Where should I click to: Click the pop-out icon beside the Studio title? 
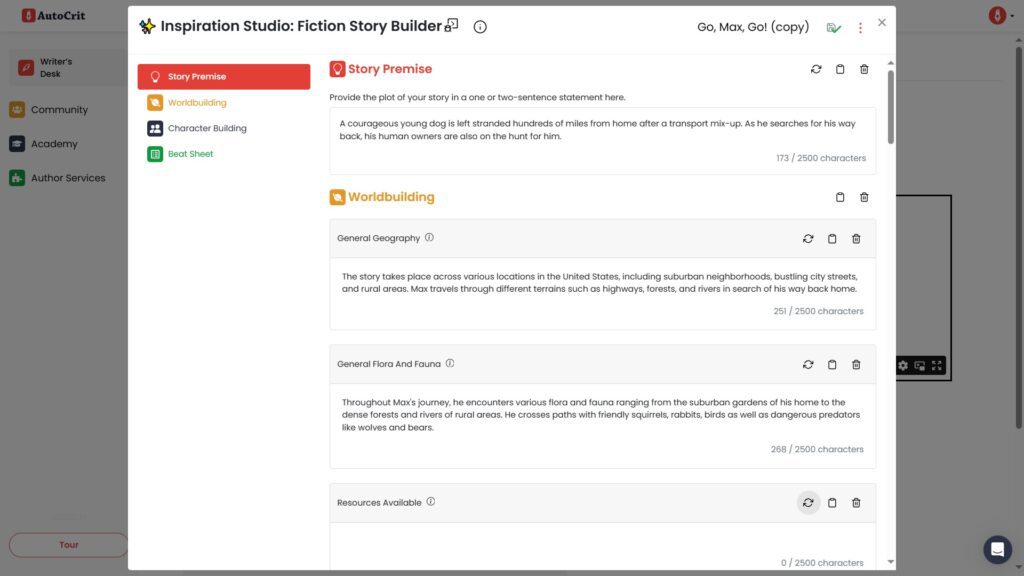point(452,24)
